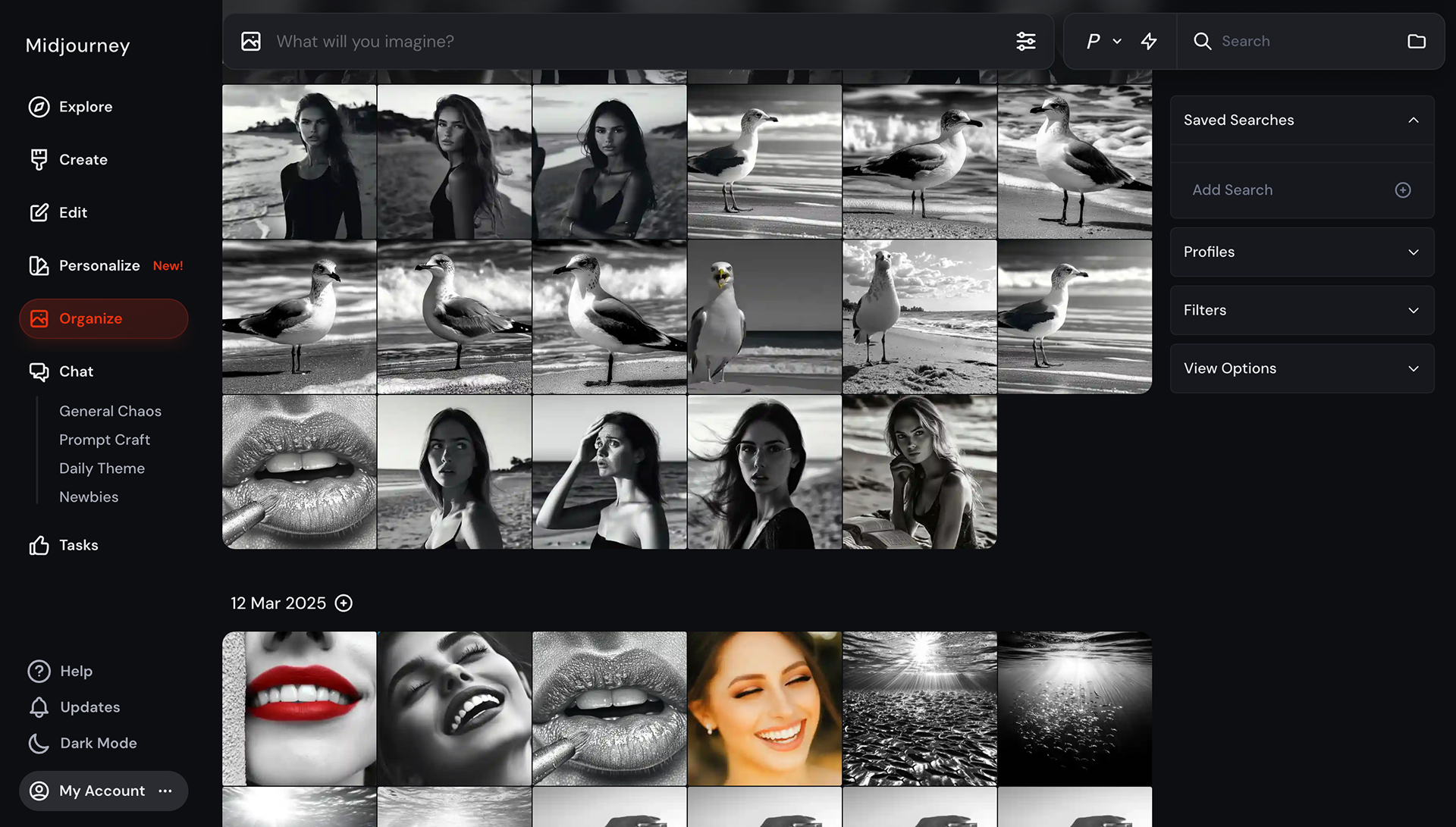Expand the Profiles panel
1456x827 pixels.
1301,252
